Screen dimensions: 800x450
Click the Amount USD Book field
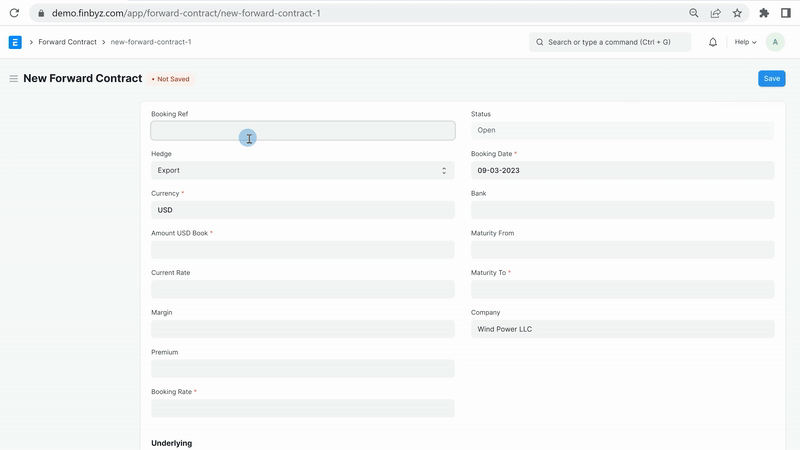[x=302, y=250]
